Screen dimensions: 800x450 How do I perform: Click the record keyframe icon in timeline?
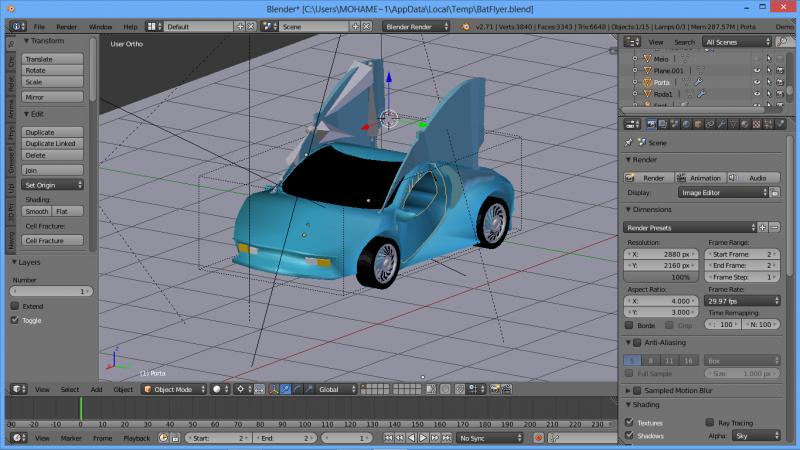click(x=538, y=438)
